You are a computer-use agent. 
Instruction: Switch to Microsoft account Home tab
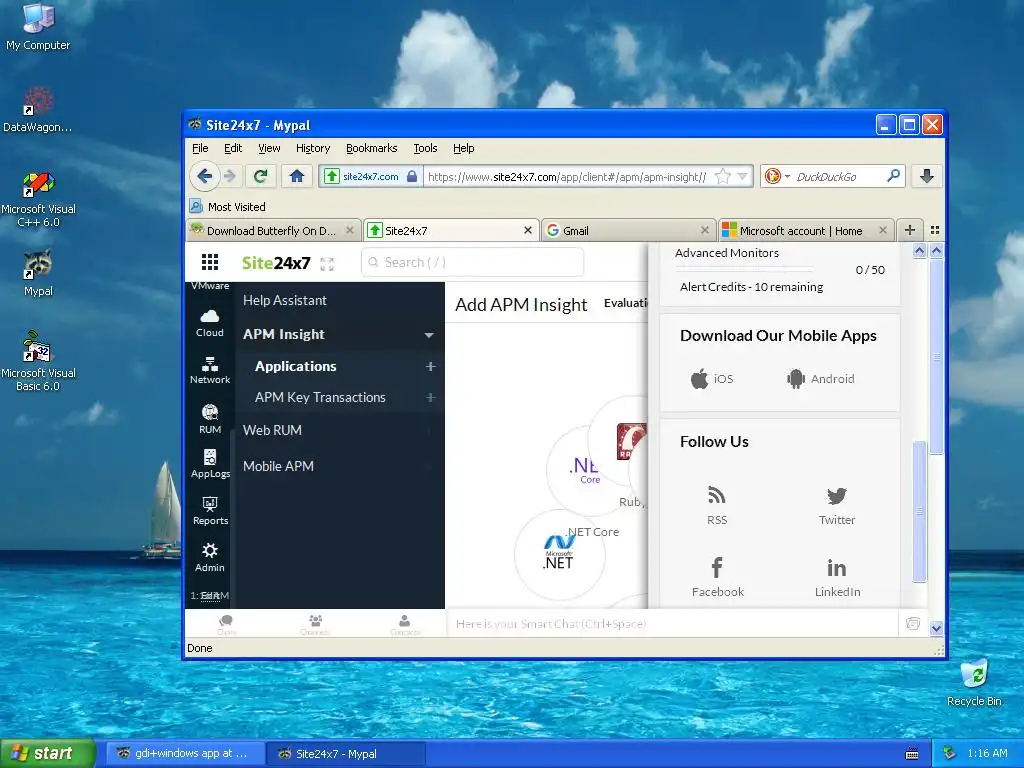click(805, 231)
